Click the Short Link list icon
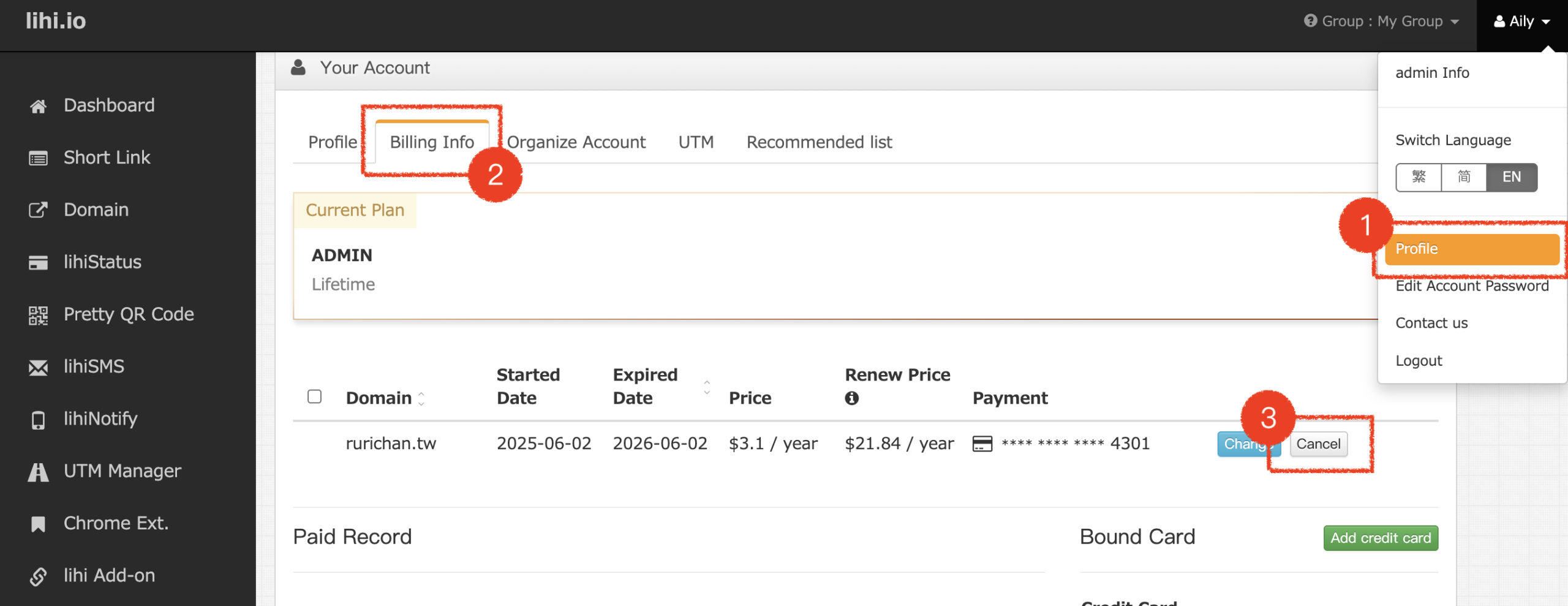The width and height of the screenshot is (1568, 606). pyautogui.click(x=38, y=159)
